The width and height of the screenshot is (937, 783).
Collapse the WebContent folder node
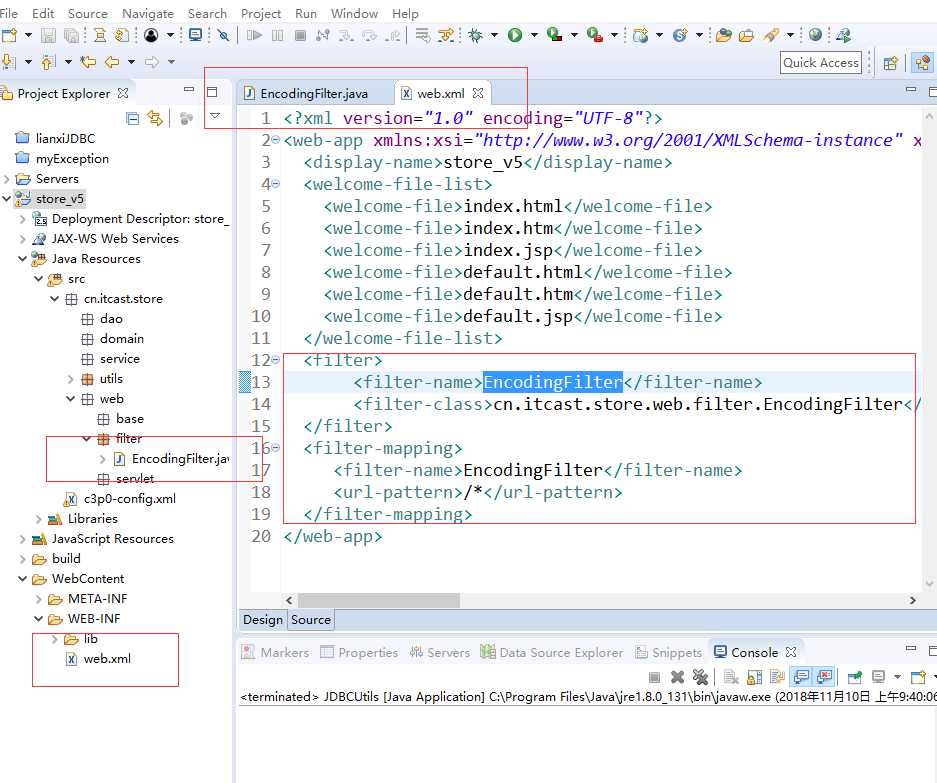[23, 579]
